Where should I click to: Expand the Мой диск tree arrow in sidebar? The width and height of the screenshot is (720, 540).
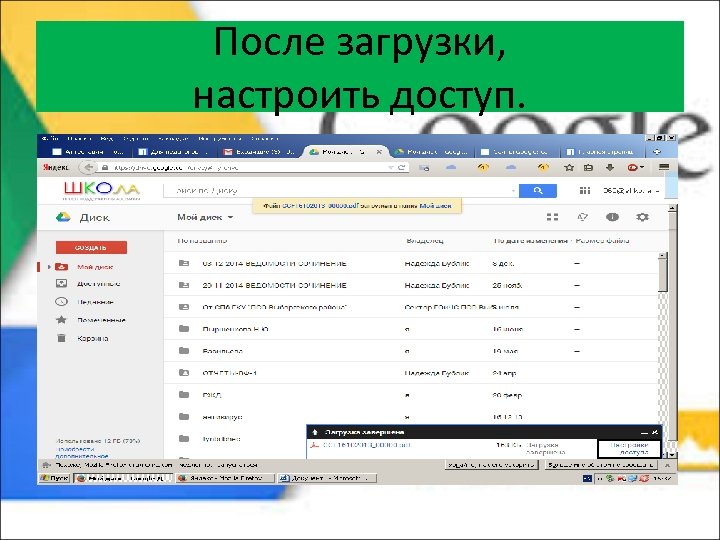click(49, 267)
